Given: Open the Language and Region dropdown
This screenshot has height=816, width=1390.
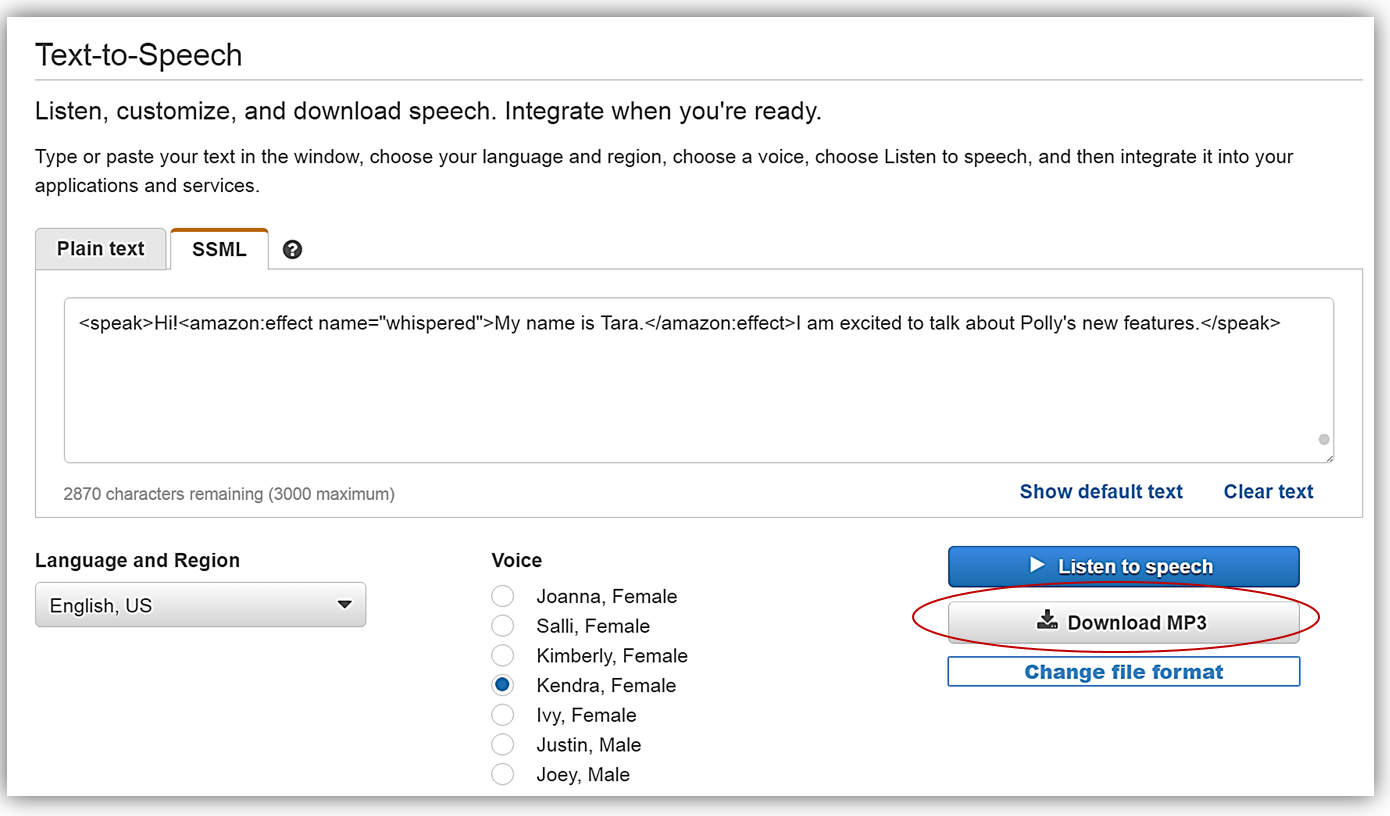Looking at the screenshot, I should click(200, 605).
